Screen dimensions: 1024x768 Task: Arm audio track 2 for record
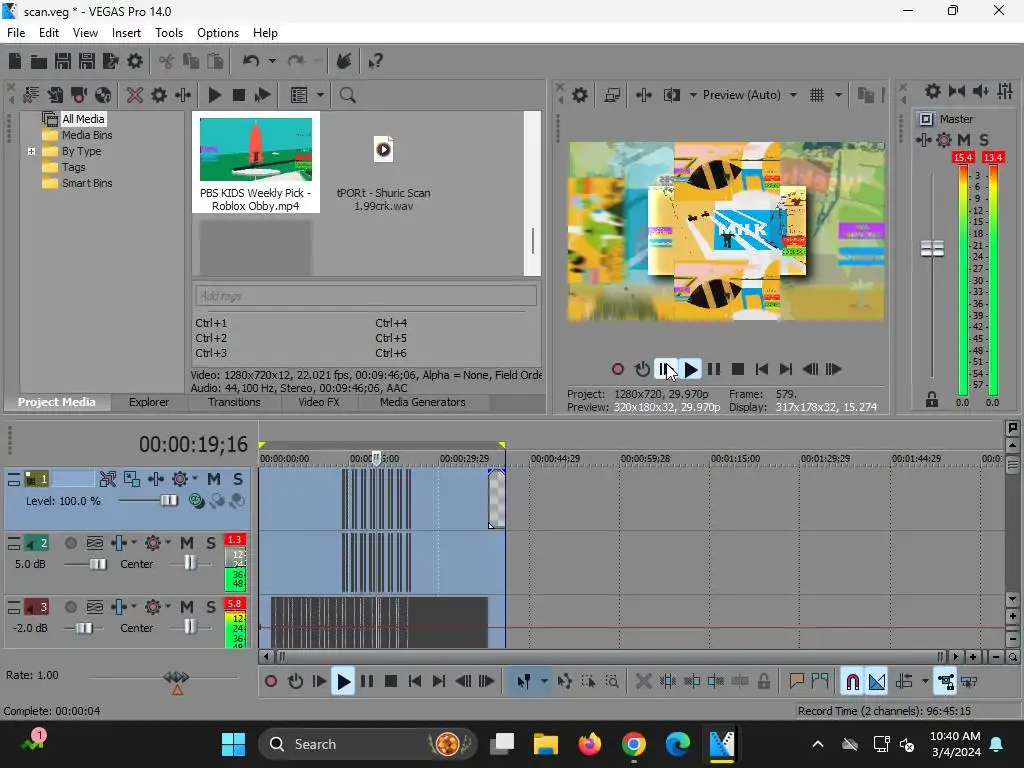71,543
